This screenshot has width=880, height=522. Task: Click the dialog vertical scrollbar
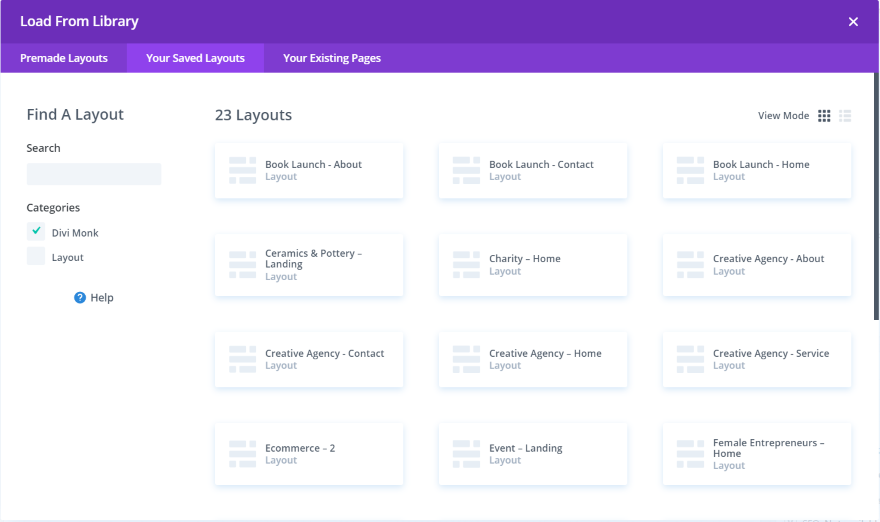point(876,196)
